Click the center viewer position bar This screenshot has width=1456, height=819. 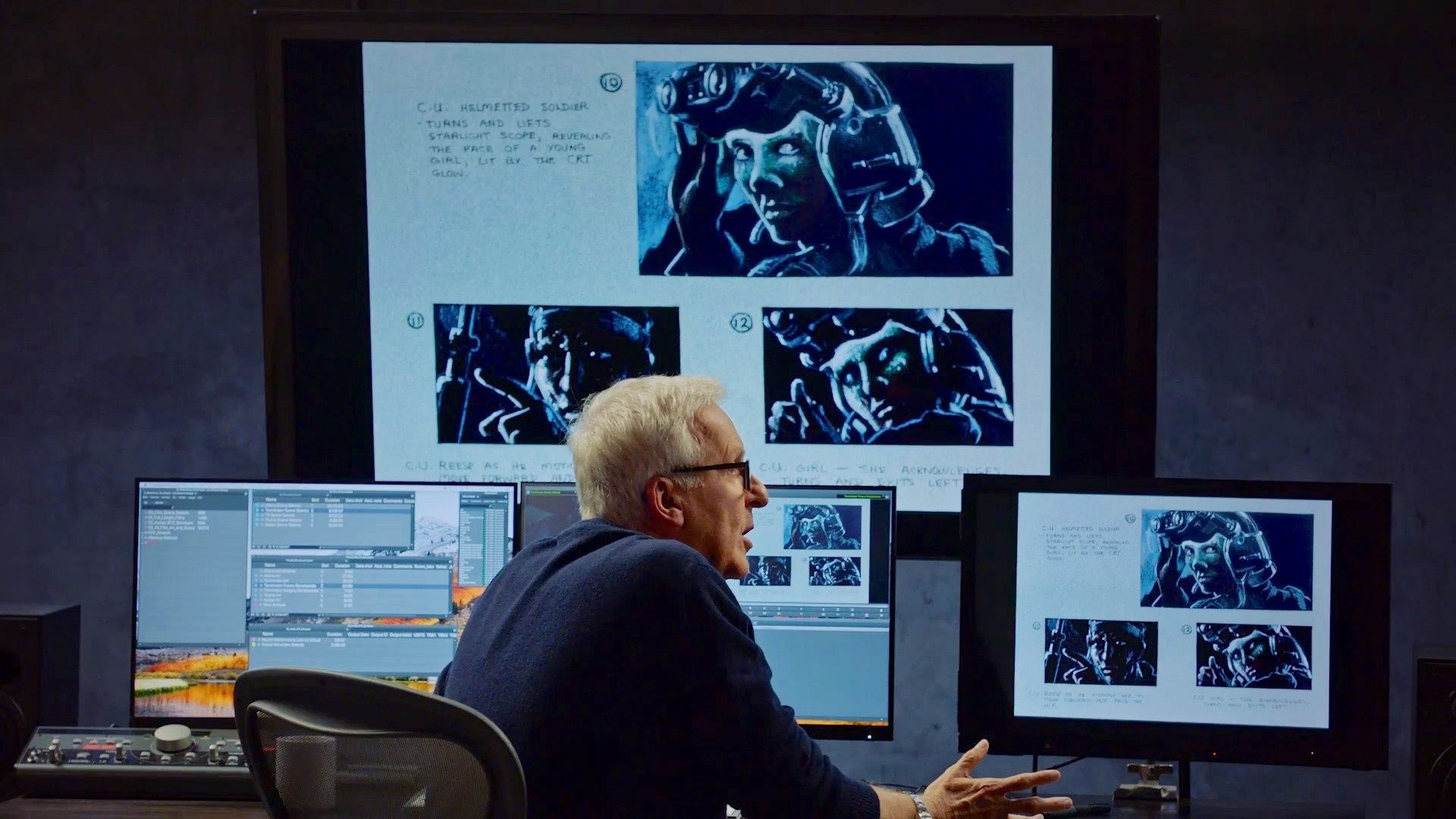click(x=812, y=605)
